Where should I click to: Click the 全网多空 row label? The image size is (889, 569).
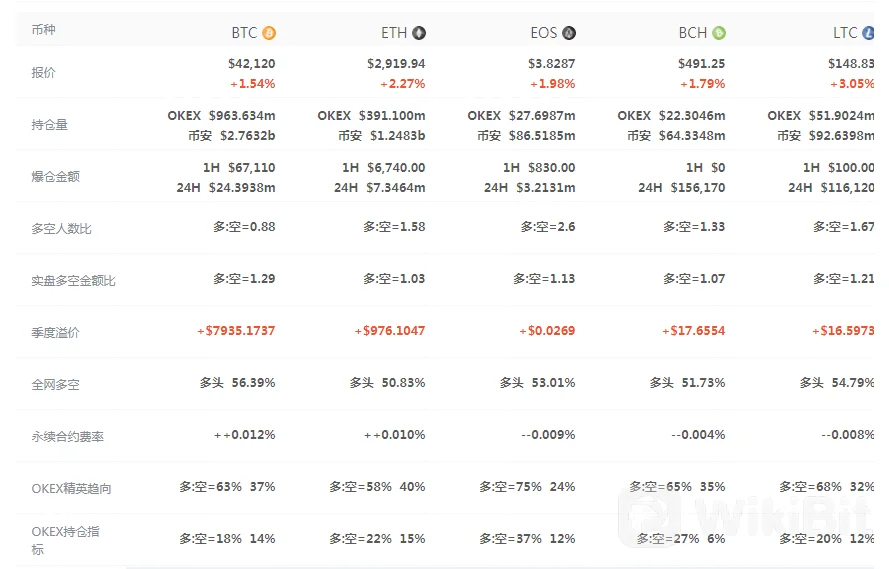(56, 384)
